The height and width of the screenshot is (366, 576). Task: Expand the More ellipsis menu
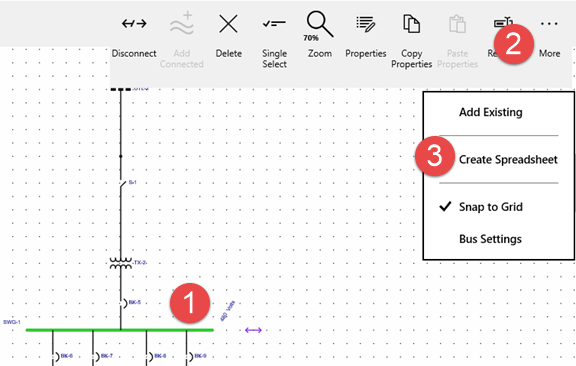coord(549,24)
